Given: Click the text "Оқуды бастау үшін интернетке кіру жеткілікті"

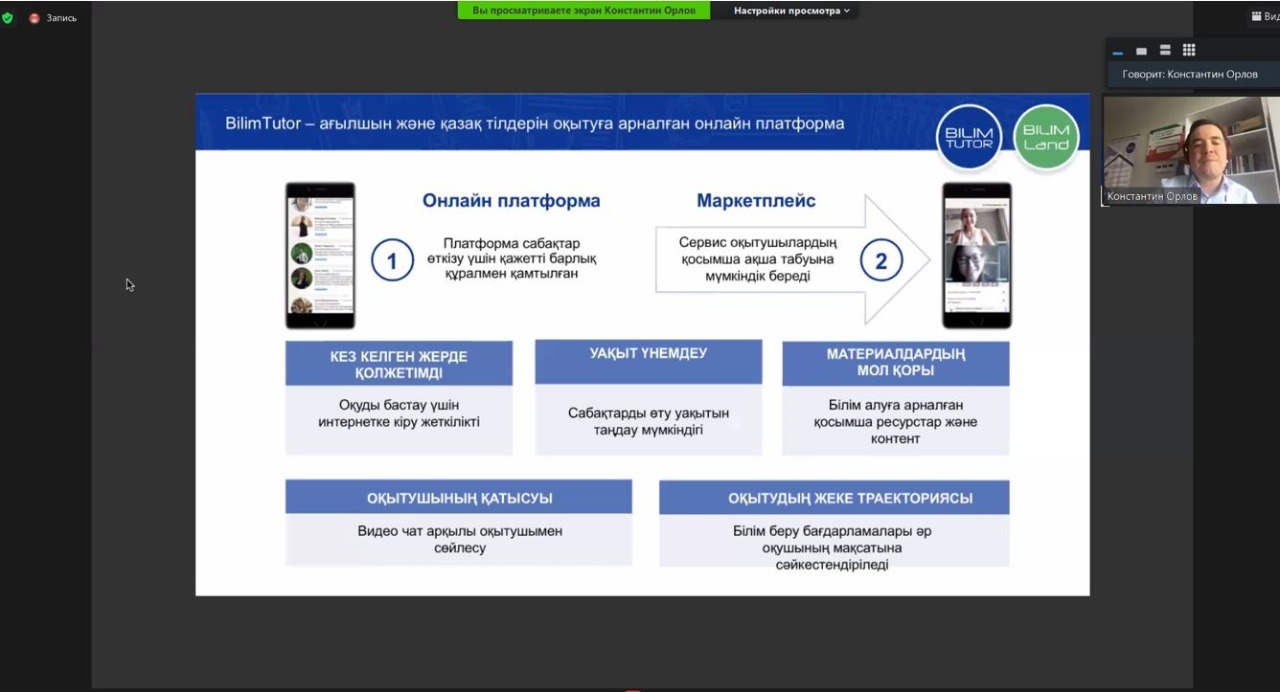Looking at the screenshot, I should pos(399,414).
